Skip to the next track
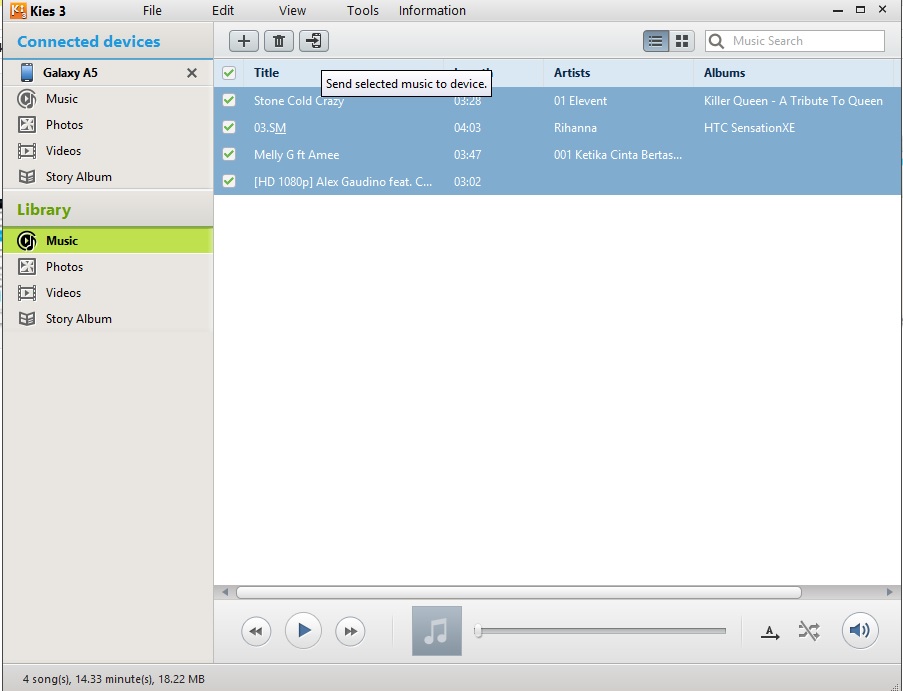Screen dimensions: 903x691 coord(350,631)
